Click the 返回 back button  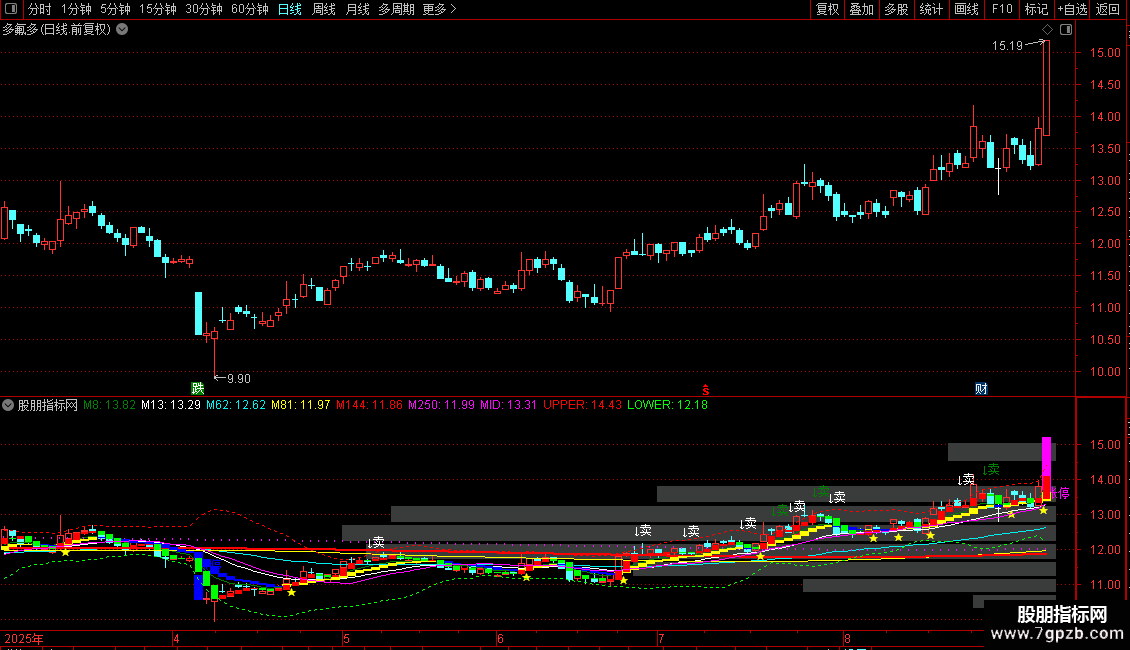point(1108,9)
